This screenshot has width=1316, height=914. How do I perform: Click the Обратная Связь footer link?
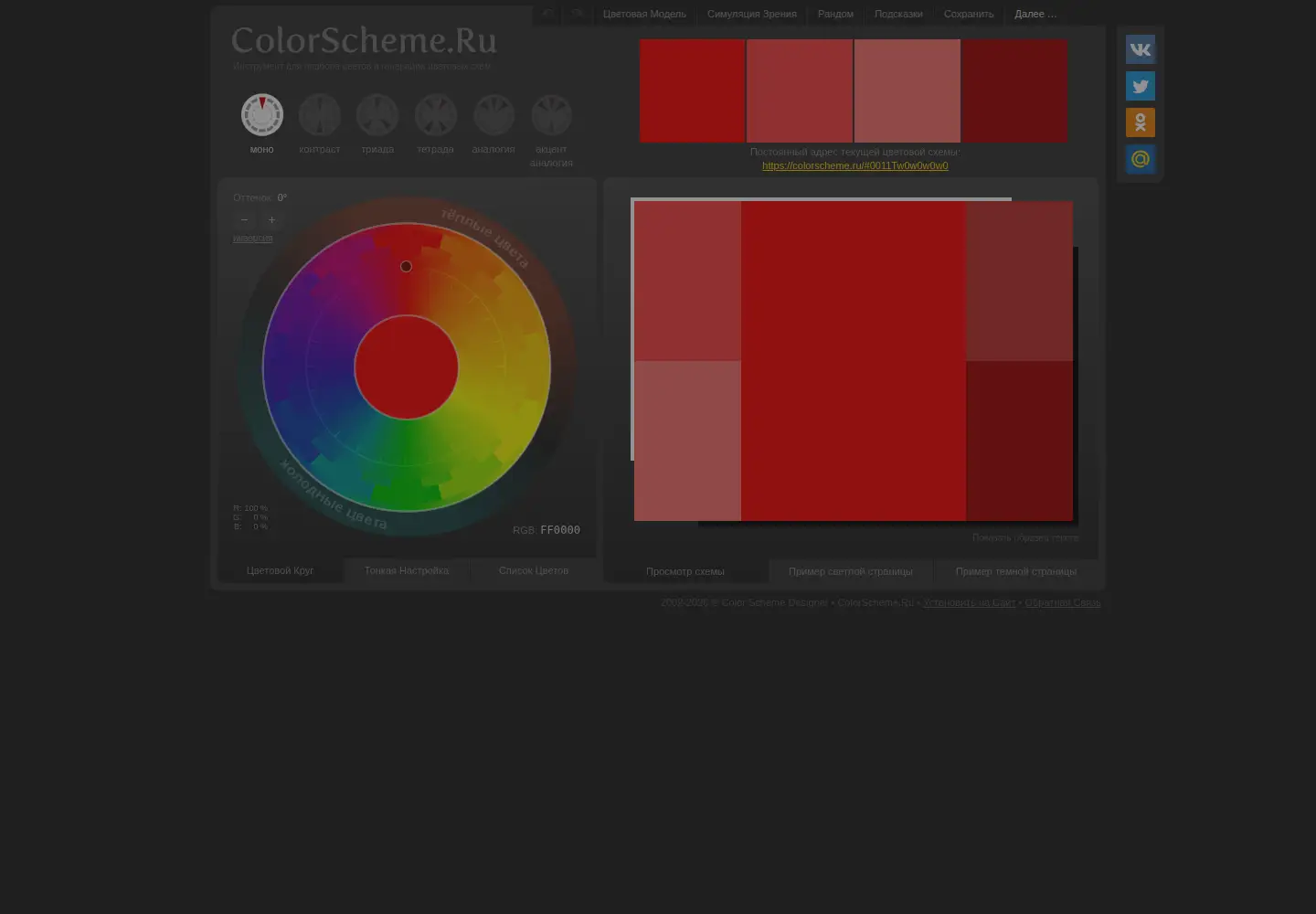1063,602
